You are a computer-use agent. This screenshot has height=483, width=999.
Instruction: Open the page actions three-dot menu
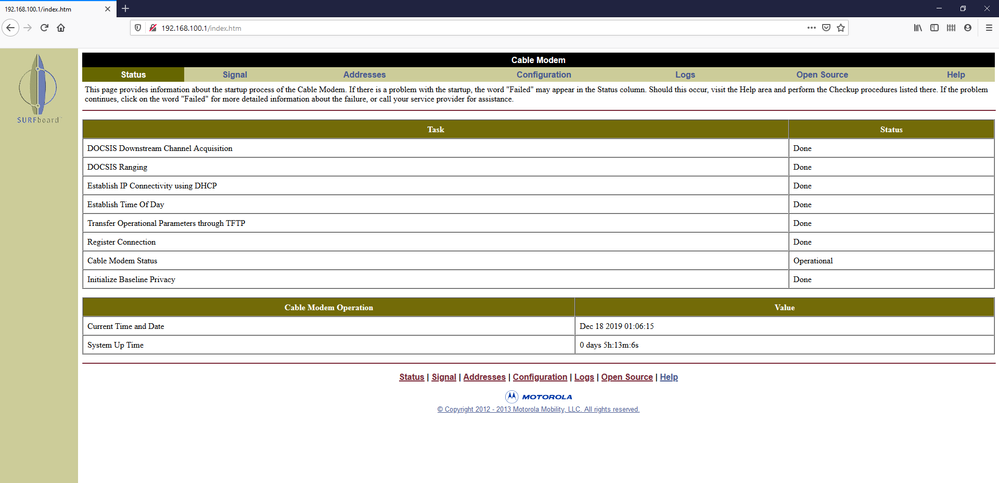click(811, 28)
